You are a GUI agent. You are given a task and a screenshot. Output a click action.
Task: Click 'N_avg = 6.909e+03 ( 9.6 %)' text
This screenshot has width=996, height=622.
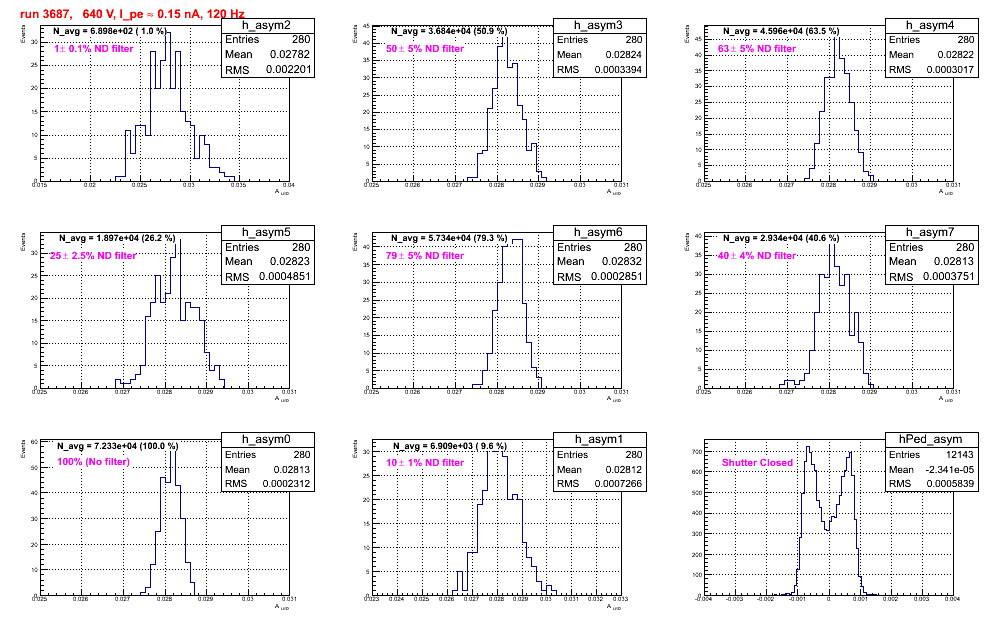450,446
